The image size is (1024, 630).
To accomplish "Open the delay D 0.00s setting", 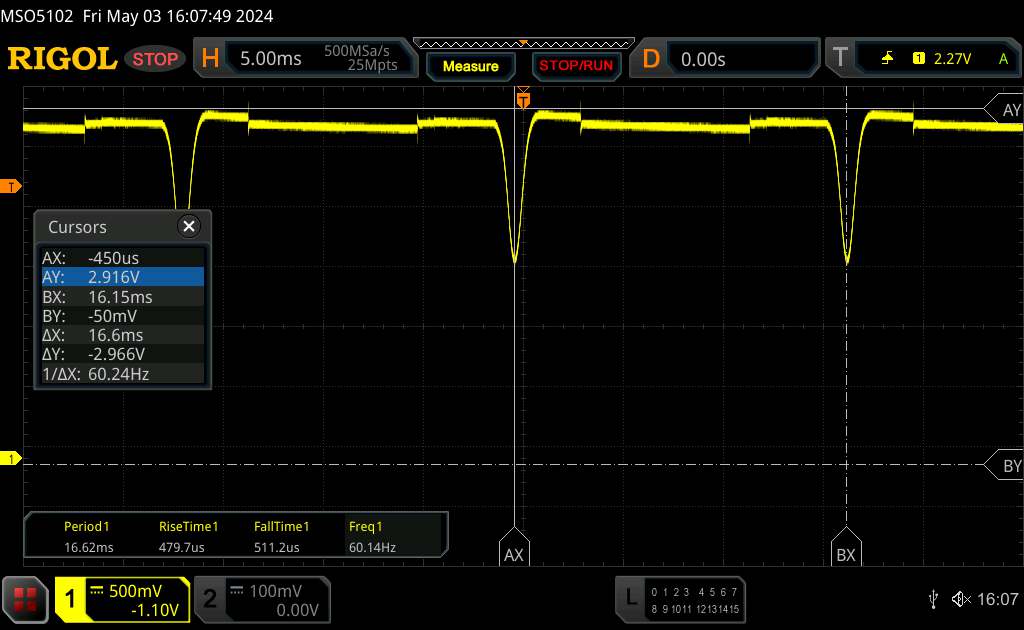I will 725,59.
